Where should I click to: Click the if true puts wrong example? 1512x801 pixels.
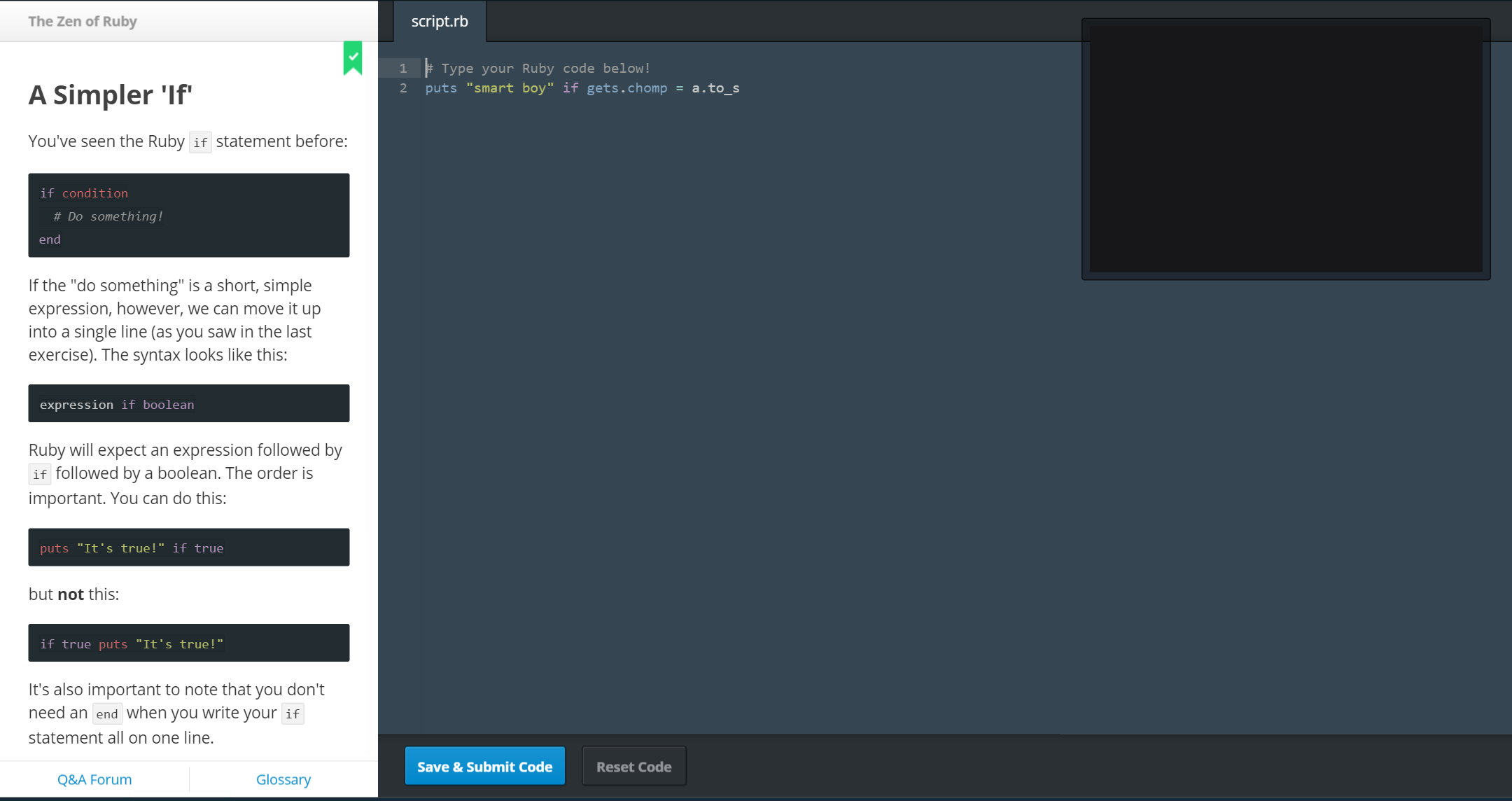pyautogui.click(x=188, y=643)
